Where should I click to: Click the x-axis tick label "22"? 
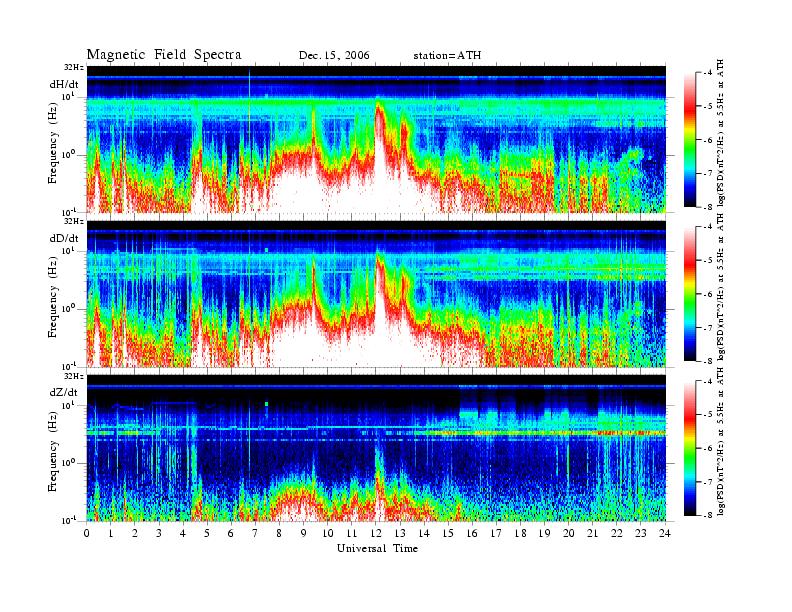[x=617, y=534]
